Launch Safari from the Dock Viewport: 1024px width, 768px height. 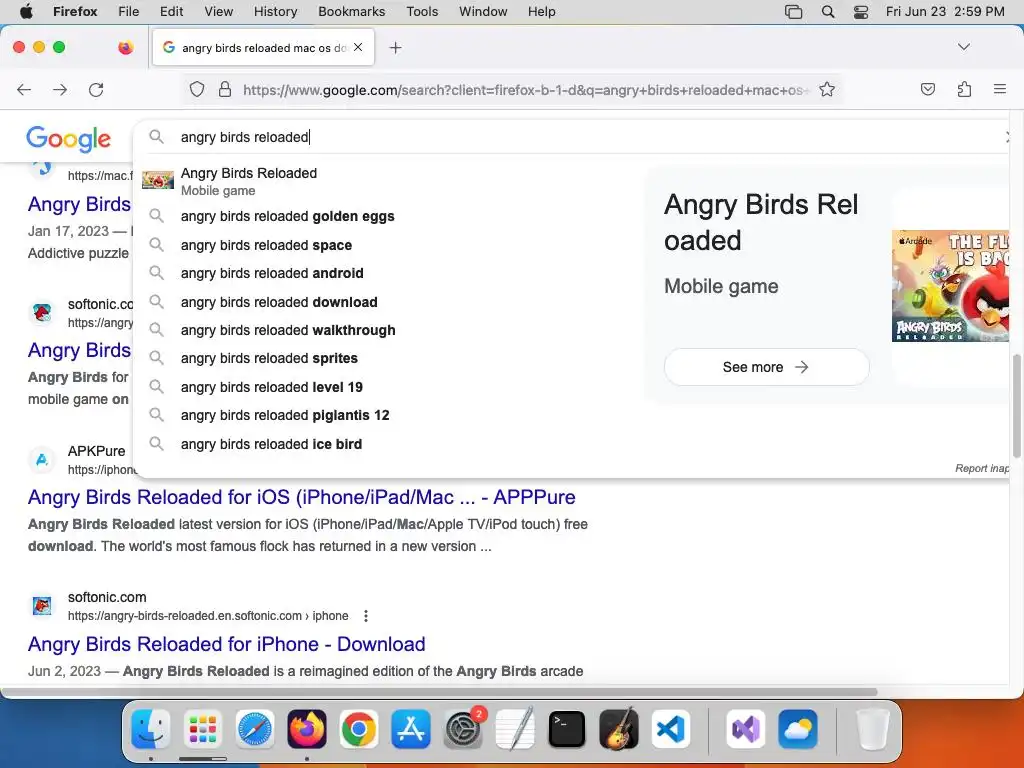[254, 729]
